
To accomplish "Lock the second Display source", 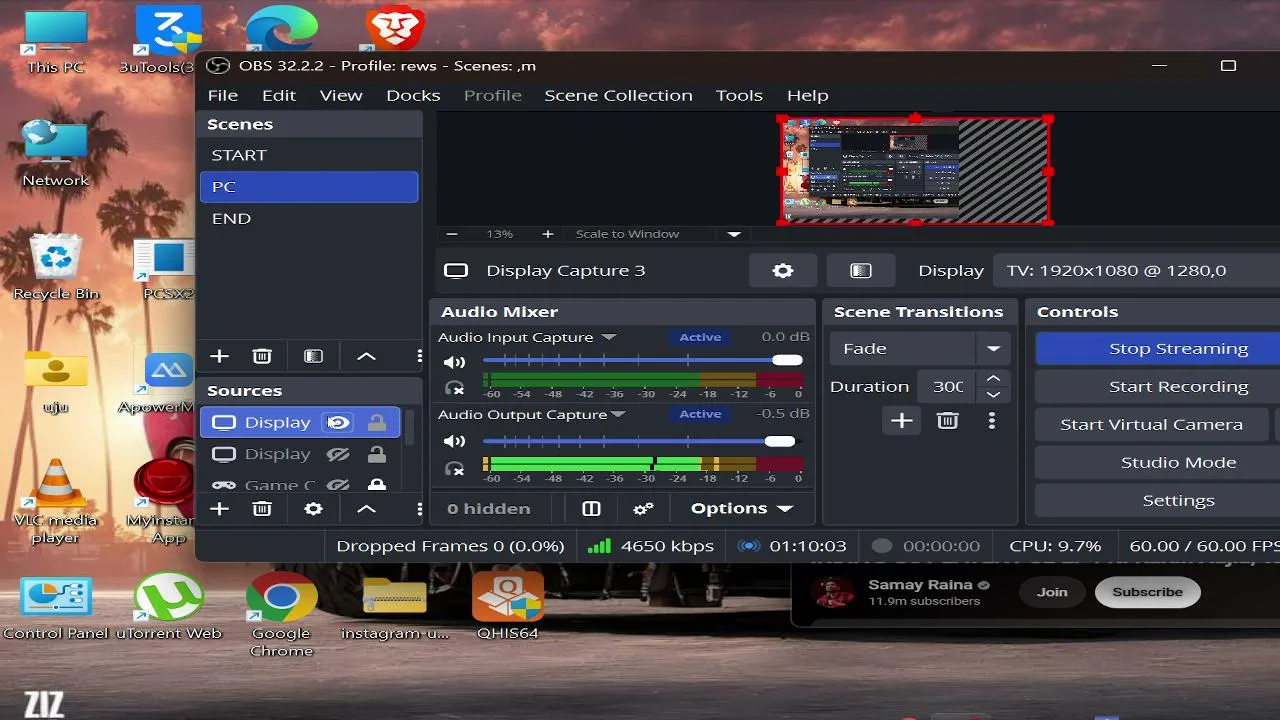I will [377, 455].
